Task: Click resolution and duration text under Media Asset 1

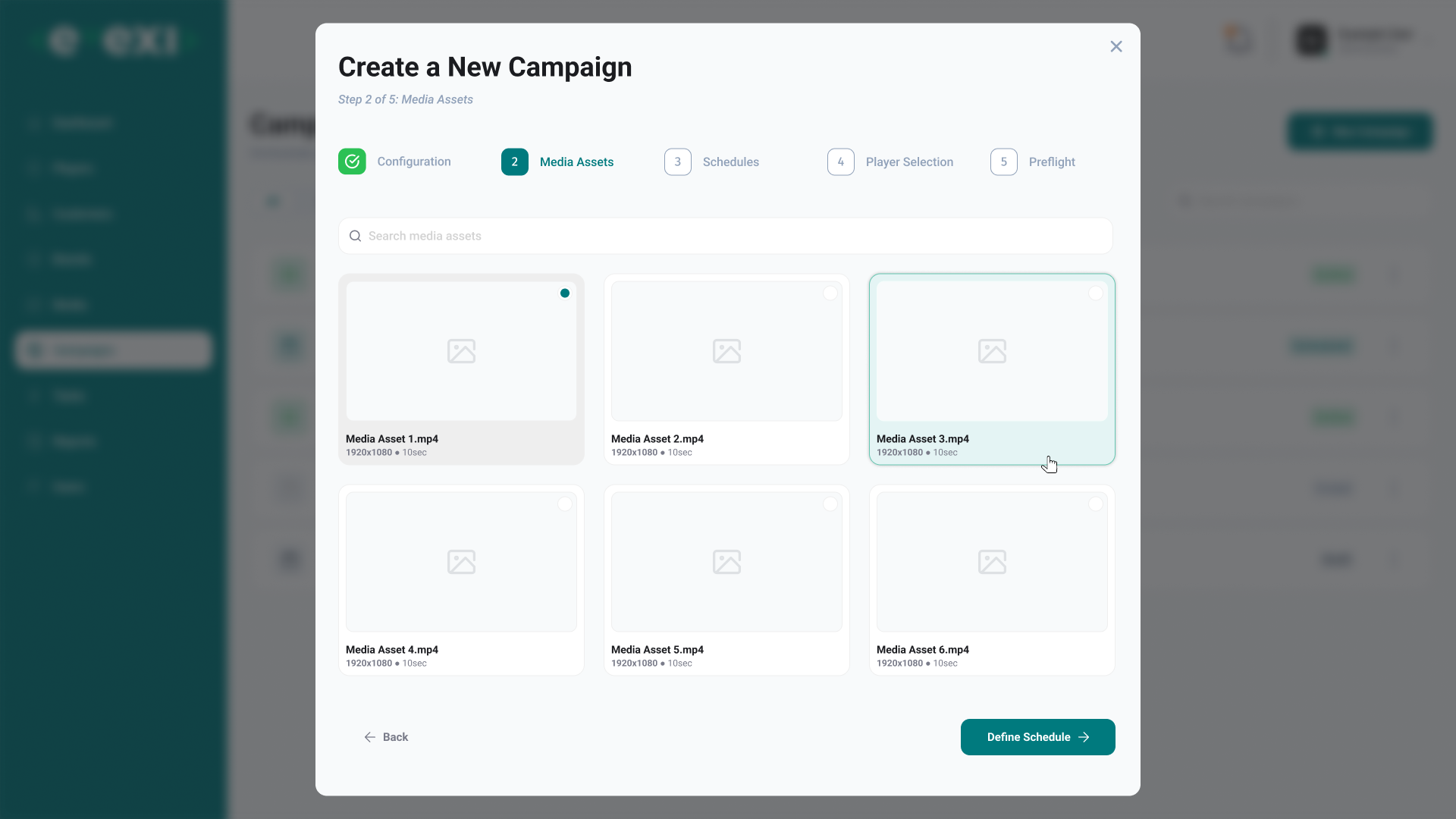Action: [386, 453]
